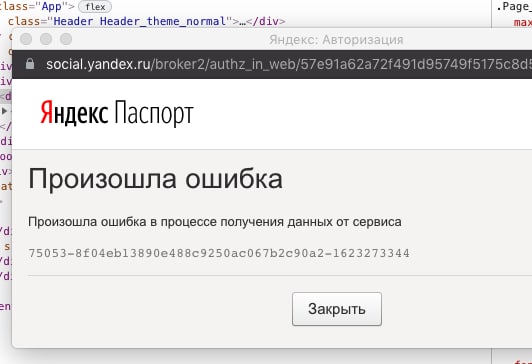Screen dimensions: 532x364
Task: Select the error code 75053-8f04eb13890e488c9250ac067b2c90a2-1623273344
Action: coord(219,253)
